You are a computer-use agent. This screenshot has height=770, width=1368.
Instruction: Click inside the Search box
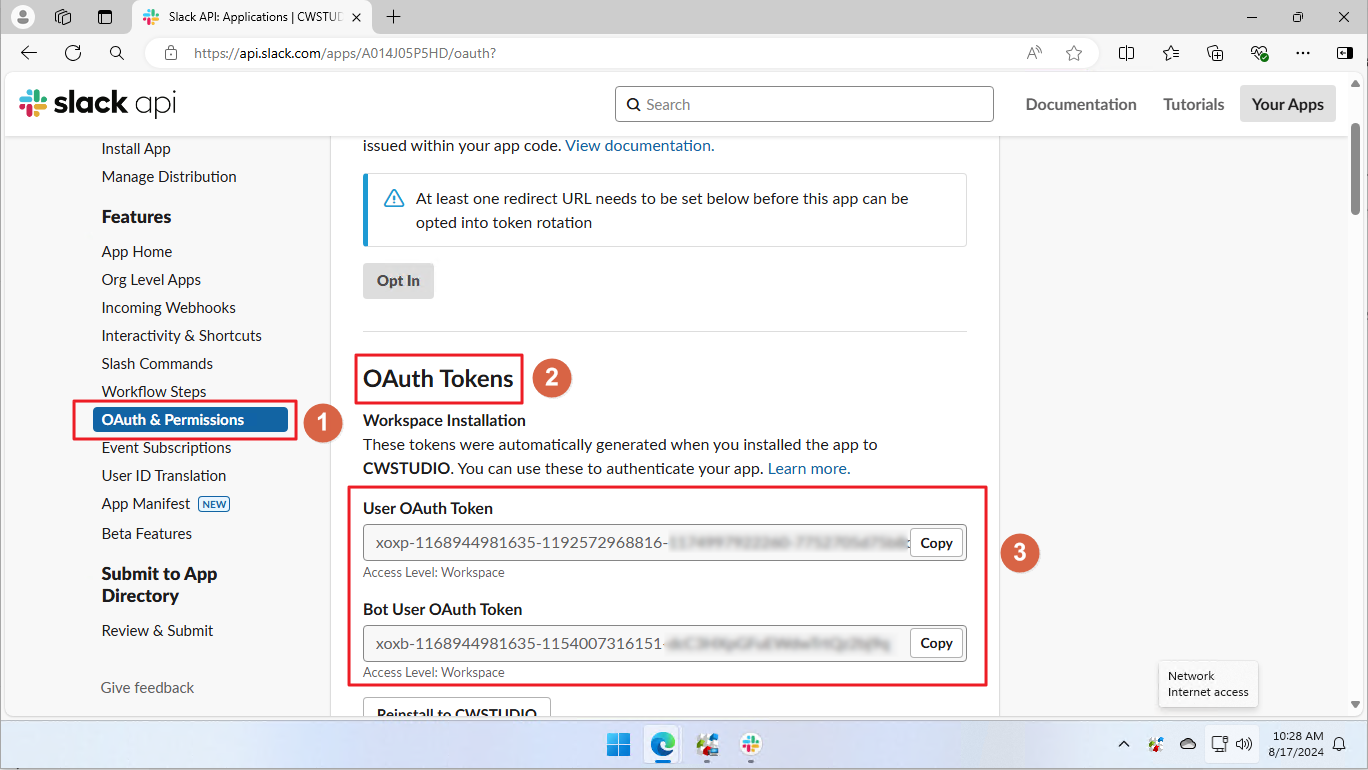(x=804, y=104)
